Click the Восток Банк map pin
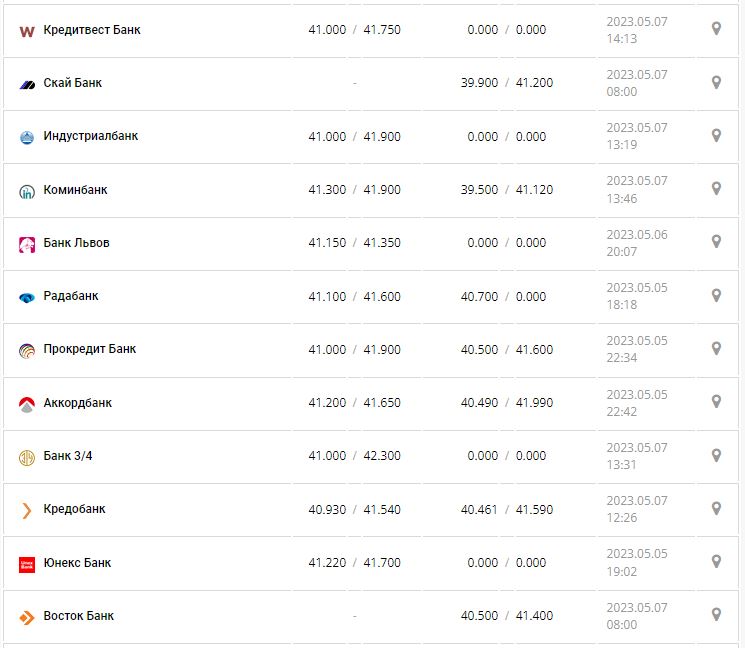 716,614
